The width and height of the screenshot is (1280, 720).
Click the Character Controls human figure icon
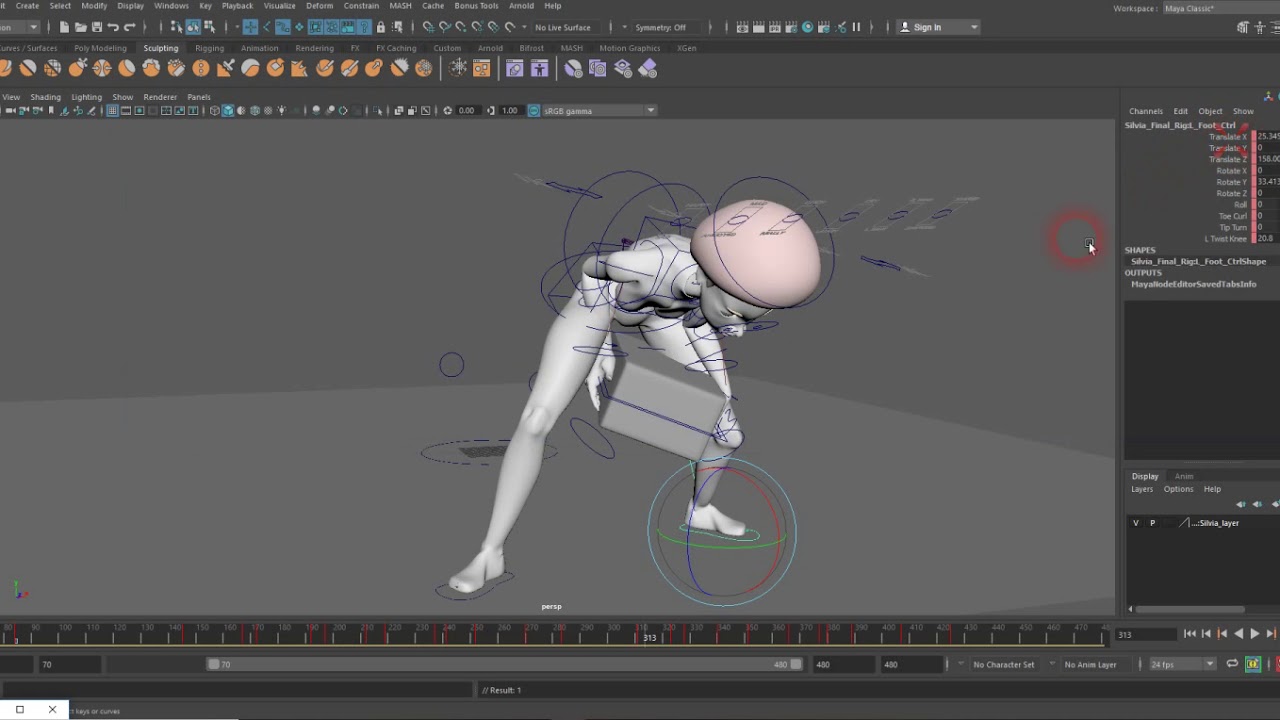(1259, 27)
